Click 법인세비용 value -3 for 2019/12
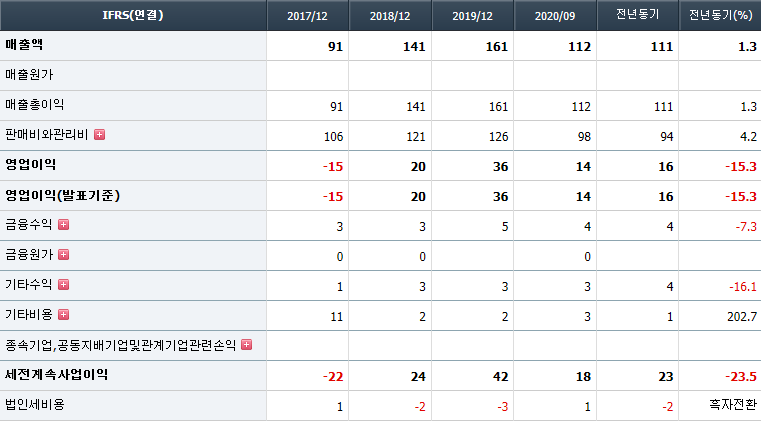The image size is (761, 421). [502, 407]
